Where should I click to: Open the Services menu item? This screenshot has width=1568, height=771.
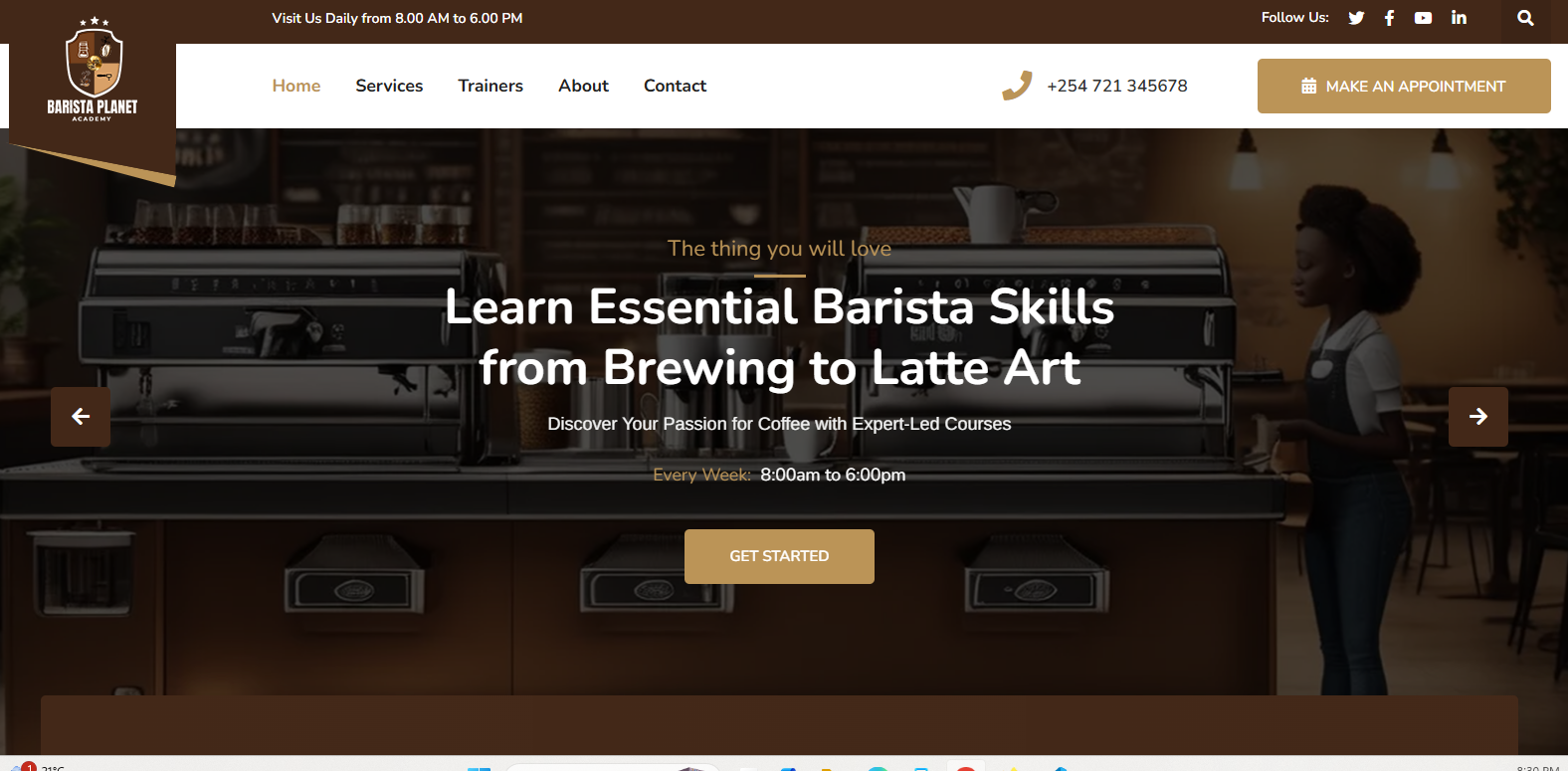(389, 86)
